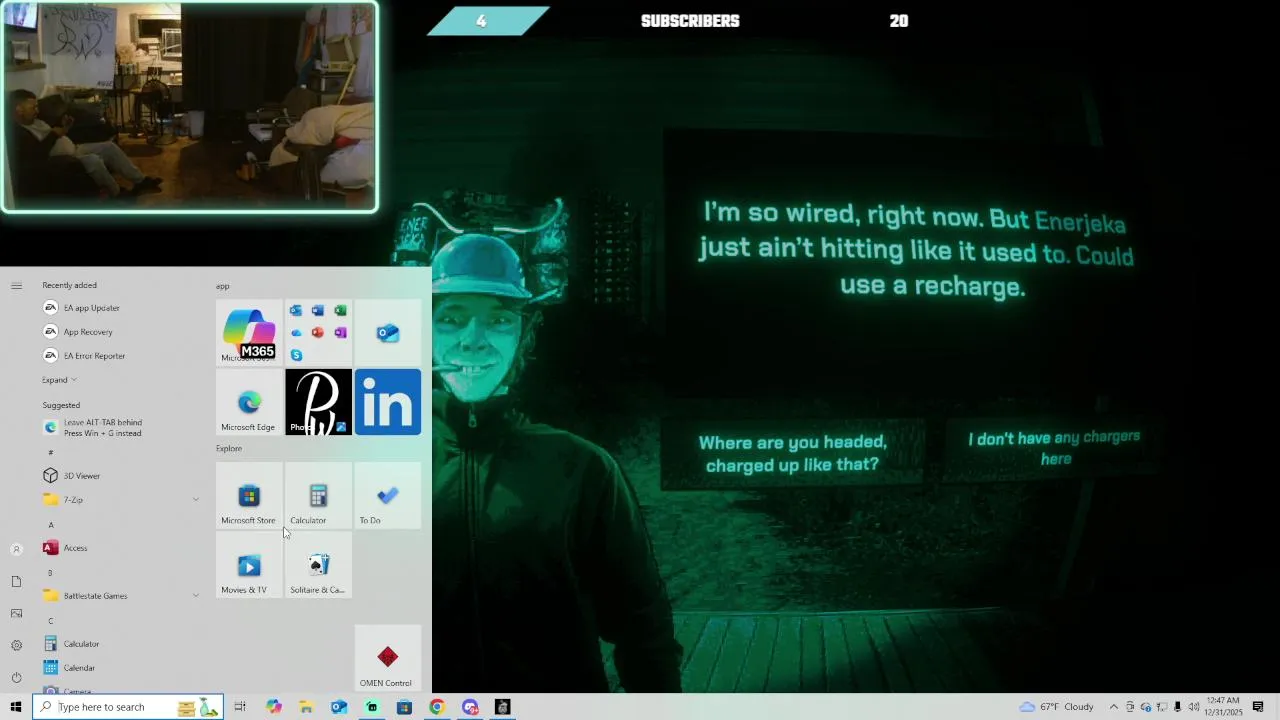Choose "Where are you headed, charged up like that?"
This screenshot has height=720, width=1280.
(x=792, y=453)
